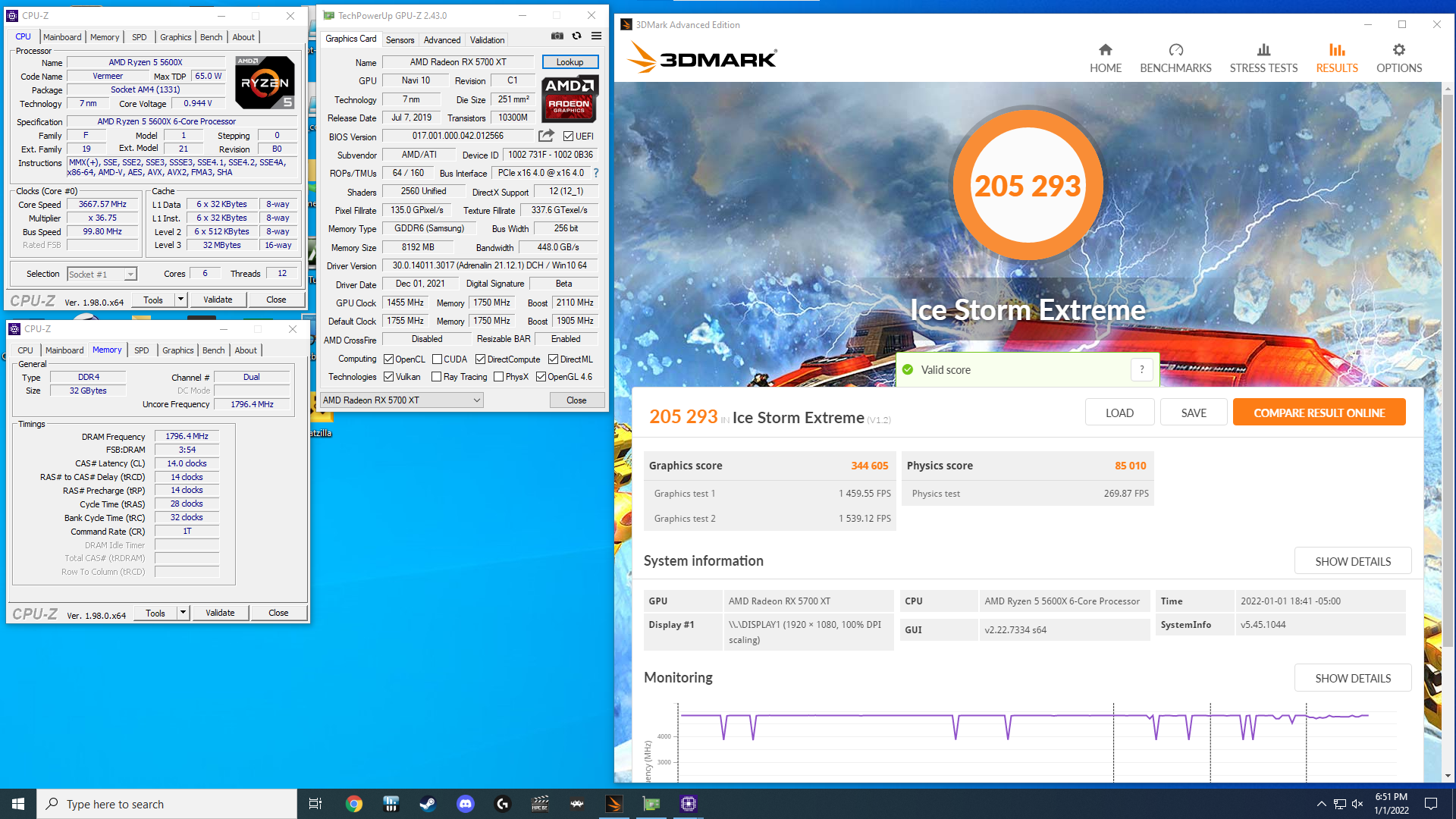This screenshot has width=1456, height=819.
Task: Show details for System information
Action: (x=1352, y=561)
